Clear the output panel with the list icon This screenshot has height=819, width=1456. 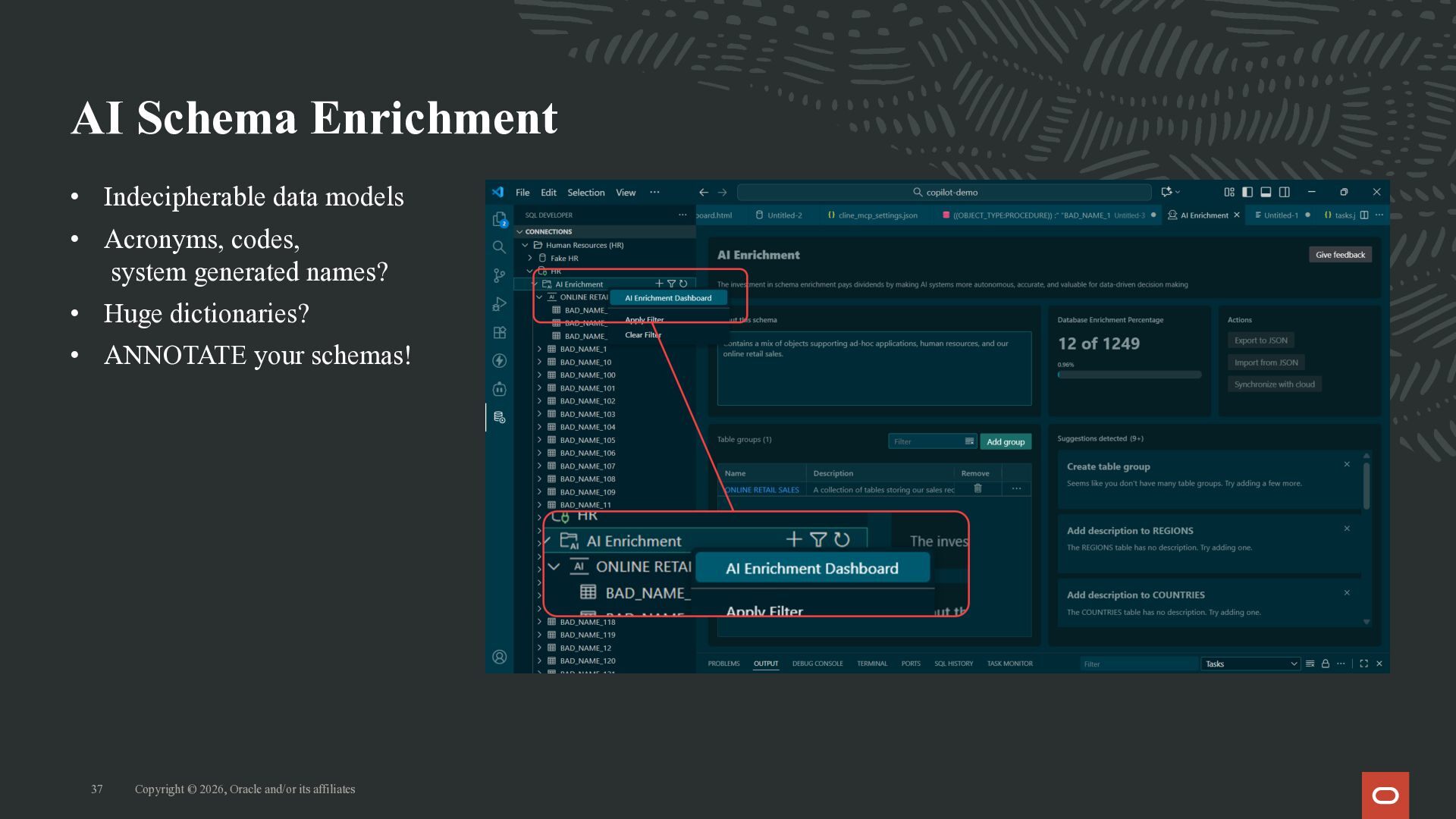[1310, 664]
